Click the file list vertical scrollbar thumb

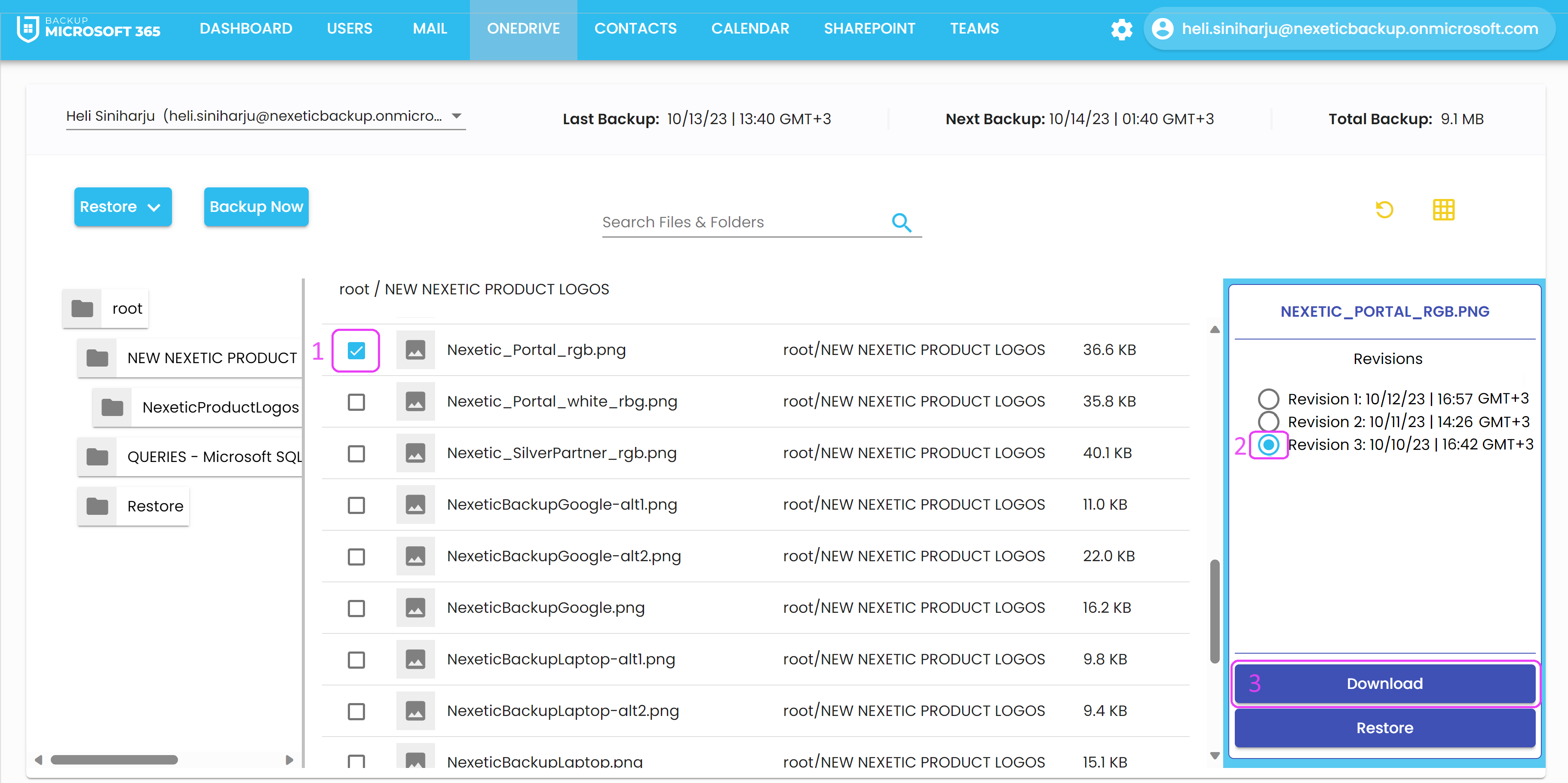pos(1214,611)
